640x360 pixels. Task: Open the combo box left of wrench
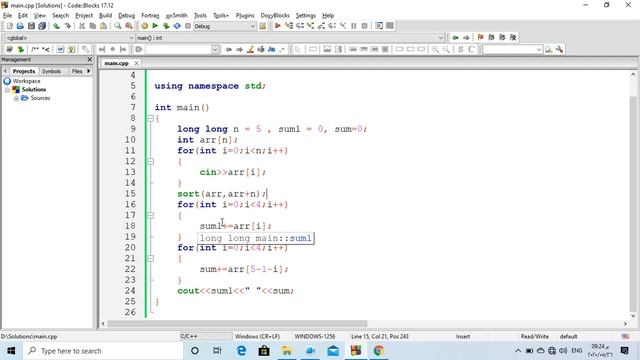click(x=513, y=49)
